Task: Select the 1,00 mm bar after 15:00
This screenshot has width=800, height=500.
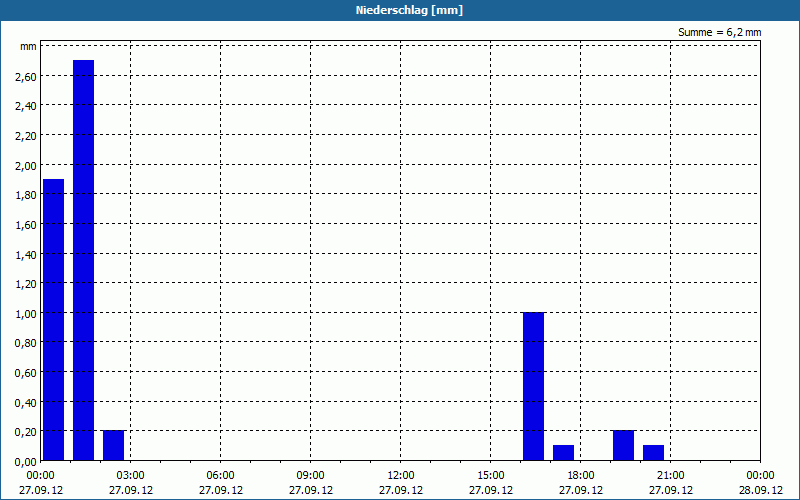Action: 533,386
